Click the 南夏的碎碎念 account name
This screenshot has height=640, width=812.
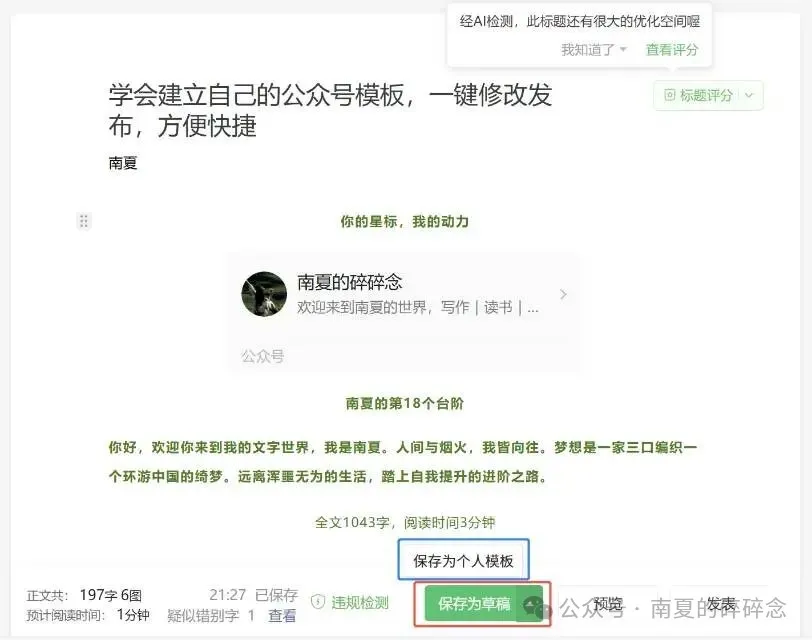click(x=350, y=282)
